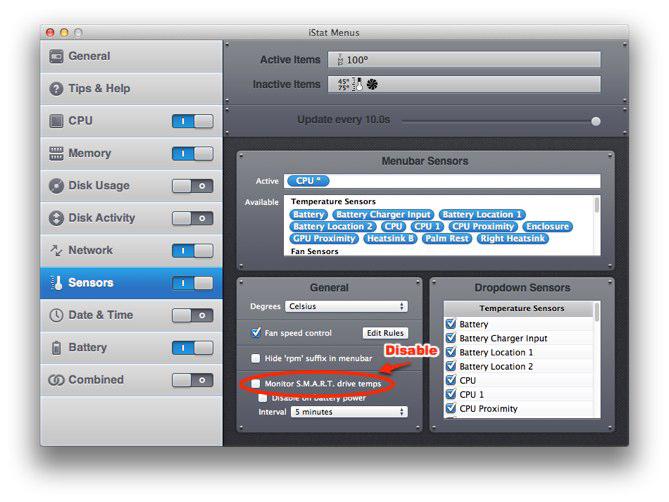Uncheck CPU Proximity dropdown sensor checkbox
Screen dimensions: 669x502
[x=451, y=409]
